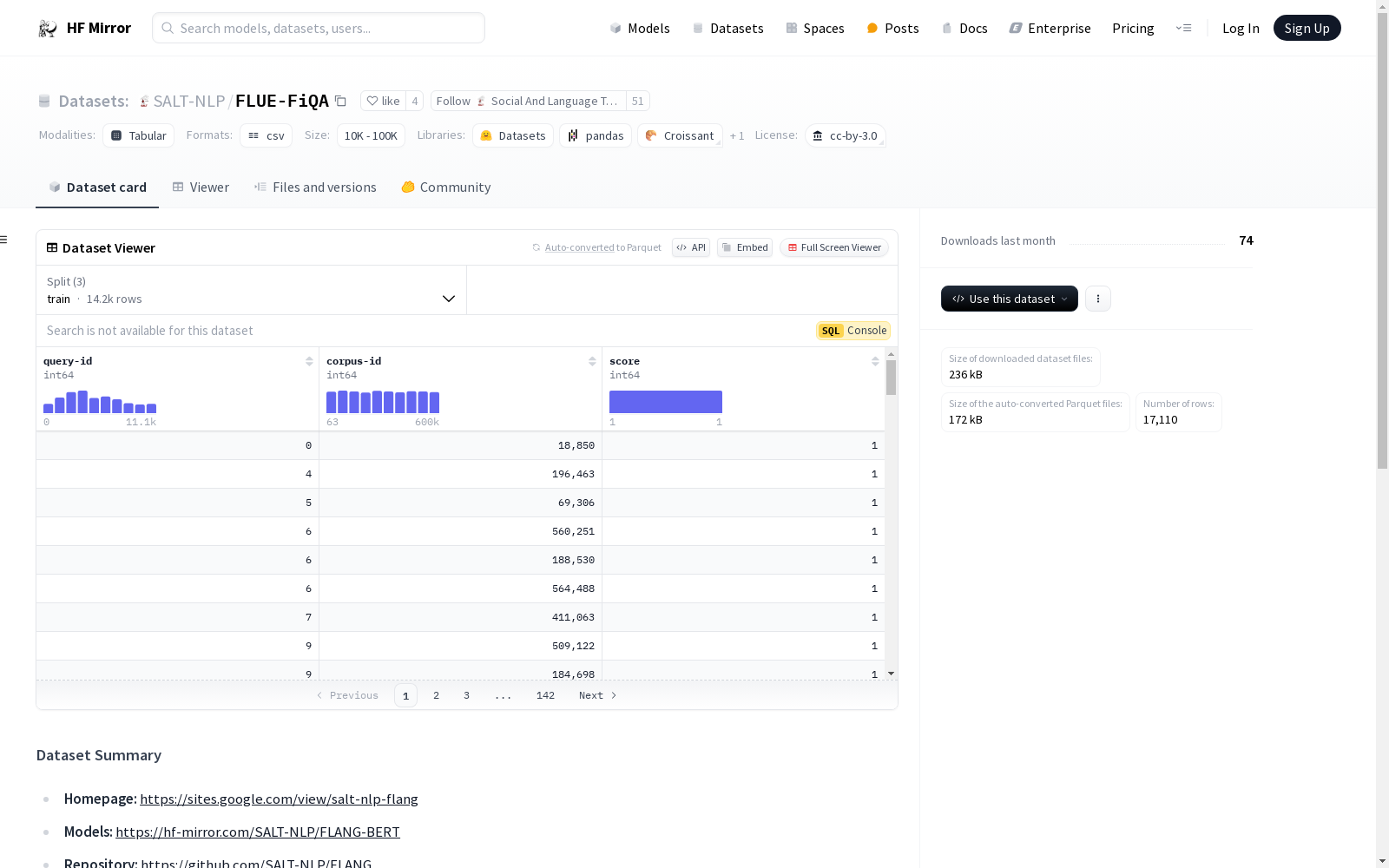Copy dataset name with copy icon
The height and width of the screenshot is (868, 1389).
click(x=340, y=101)
